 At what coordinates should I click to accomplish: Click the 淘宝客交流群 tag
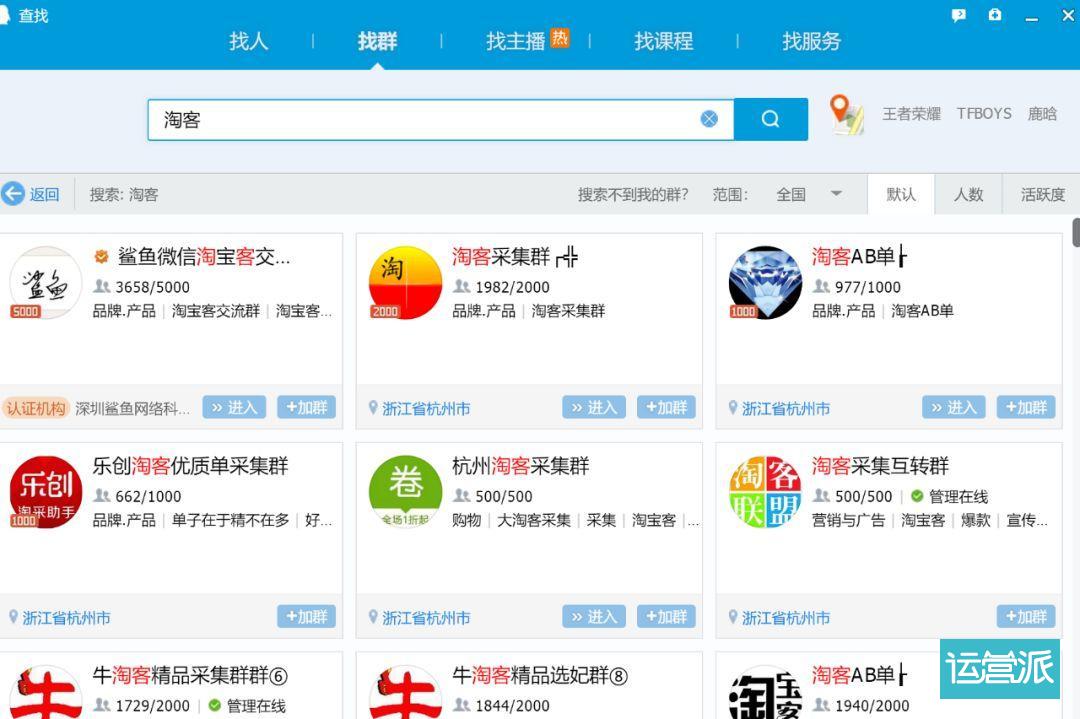216,311
